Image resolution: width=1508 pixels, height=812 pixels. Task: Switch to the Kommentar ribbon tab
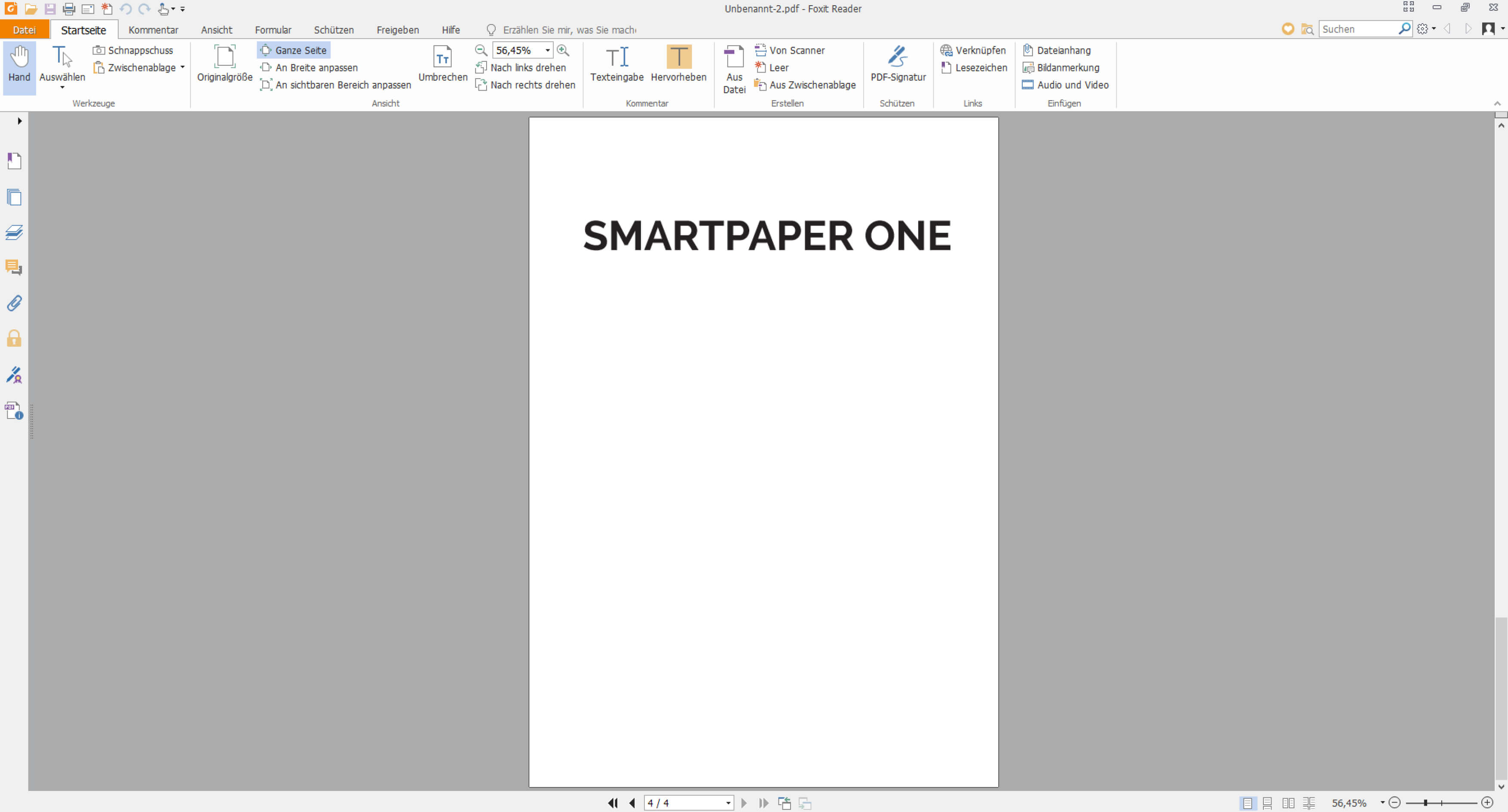(x=153, y=30)
